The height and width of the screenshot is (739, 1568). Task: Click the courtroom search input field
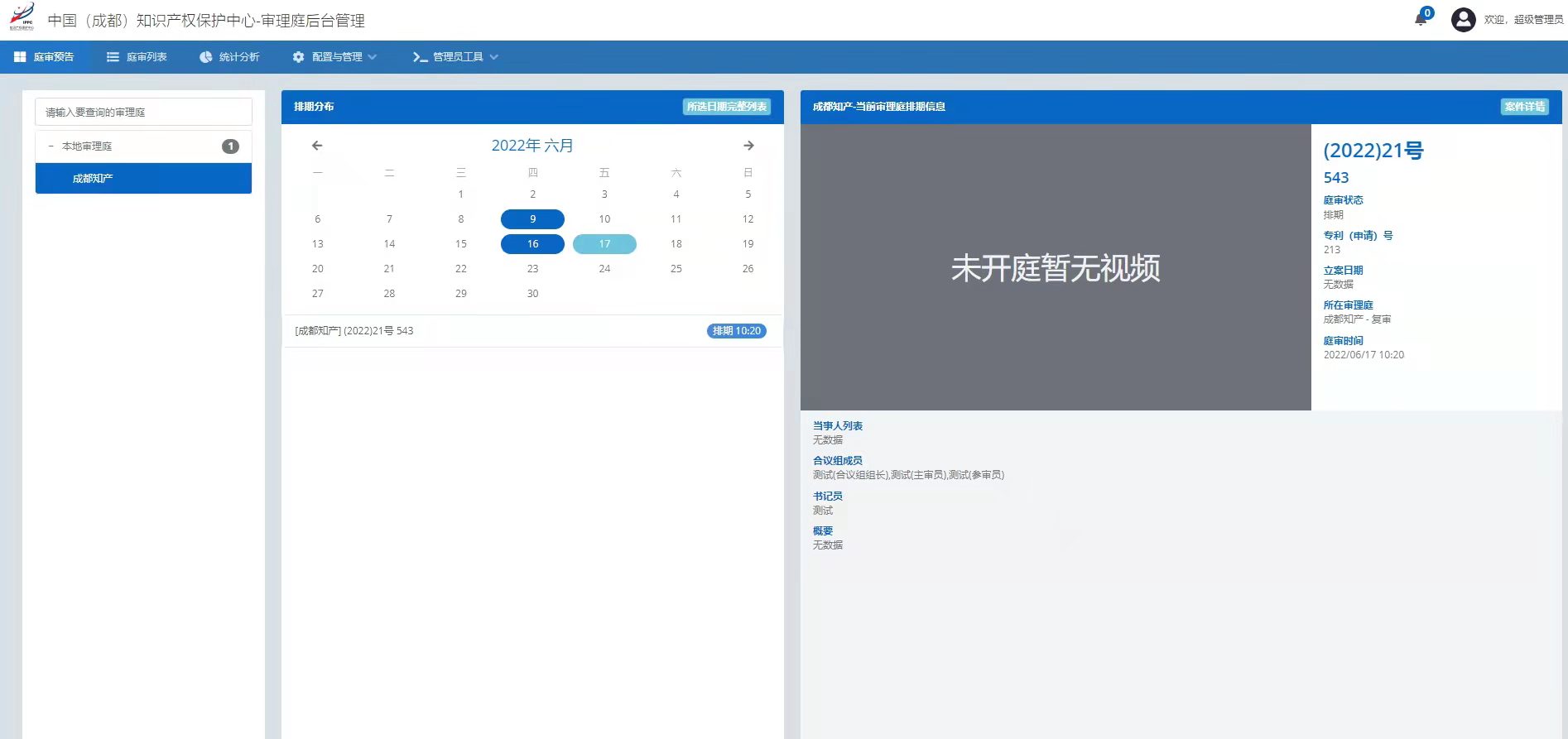(143, 113)
